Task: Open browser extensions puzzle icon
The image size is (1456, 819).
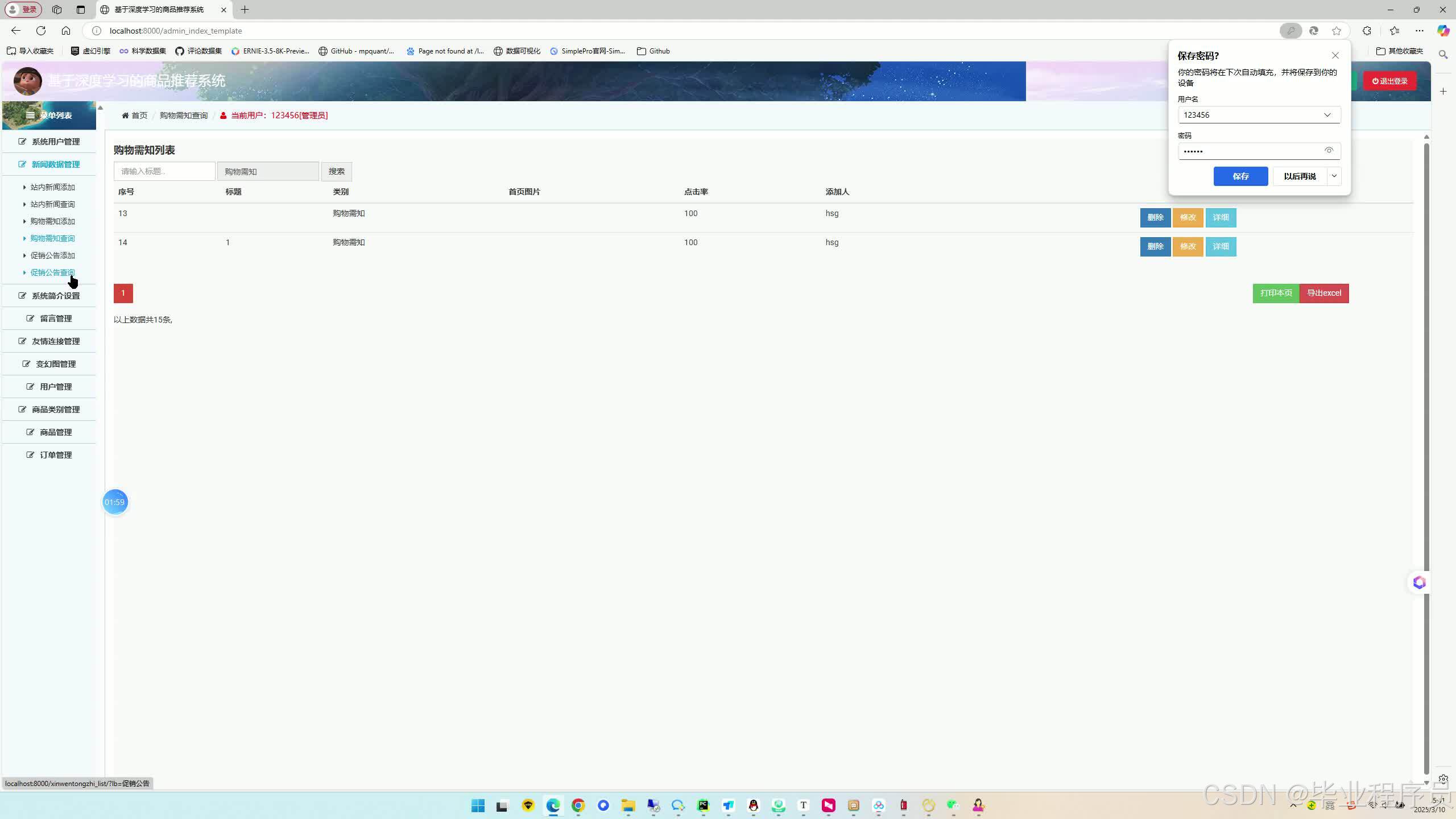Action: (1367, 31)
